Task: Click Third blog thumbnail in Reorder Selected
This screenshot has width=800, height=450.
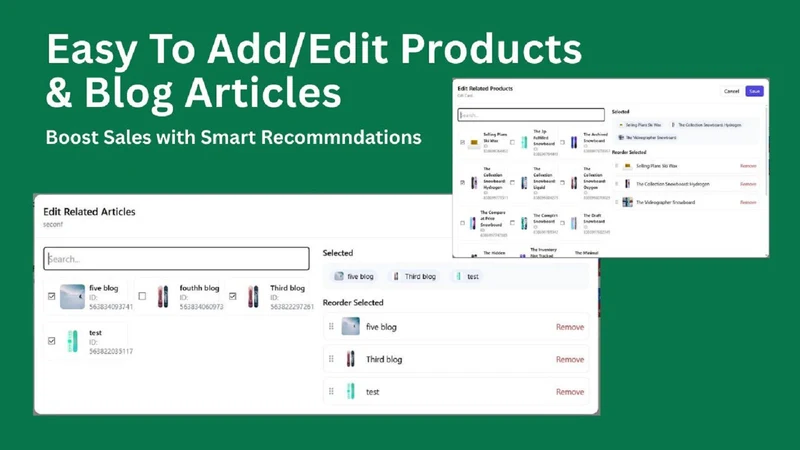Action: (351, 359)
